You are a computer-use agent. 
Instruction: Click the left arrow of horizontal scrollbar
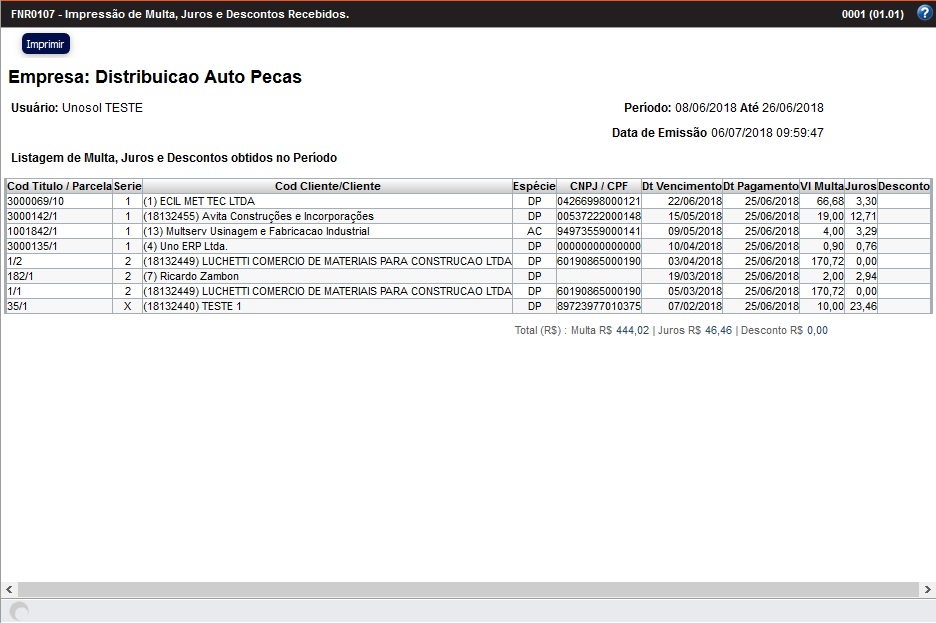pyautogui.click(x=9, y=589)
